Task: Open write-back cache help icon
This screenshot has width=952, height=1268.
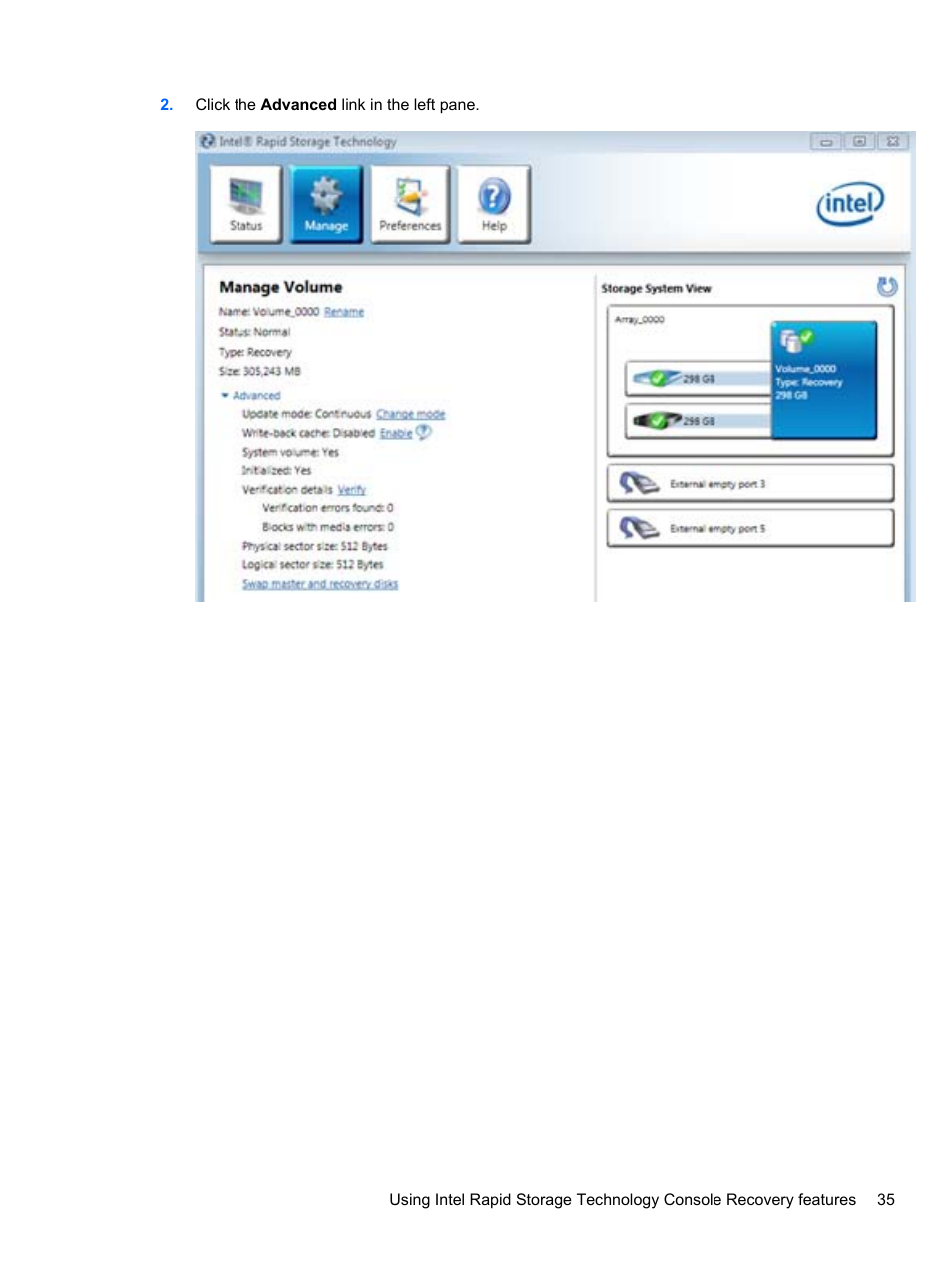Action: point(424,432)
